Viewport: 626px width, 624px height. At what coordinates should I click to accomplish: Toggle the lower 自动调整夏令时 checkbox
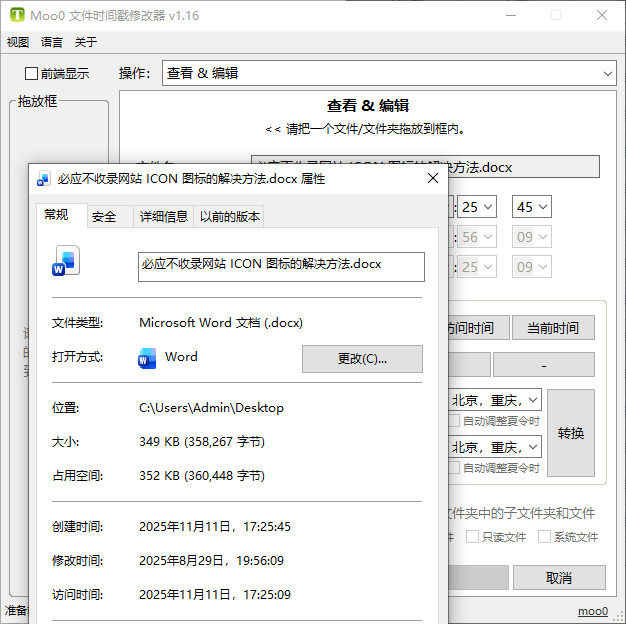[x=454, y=468]
